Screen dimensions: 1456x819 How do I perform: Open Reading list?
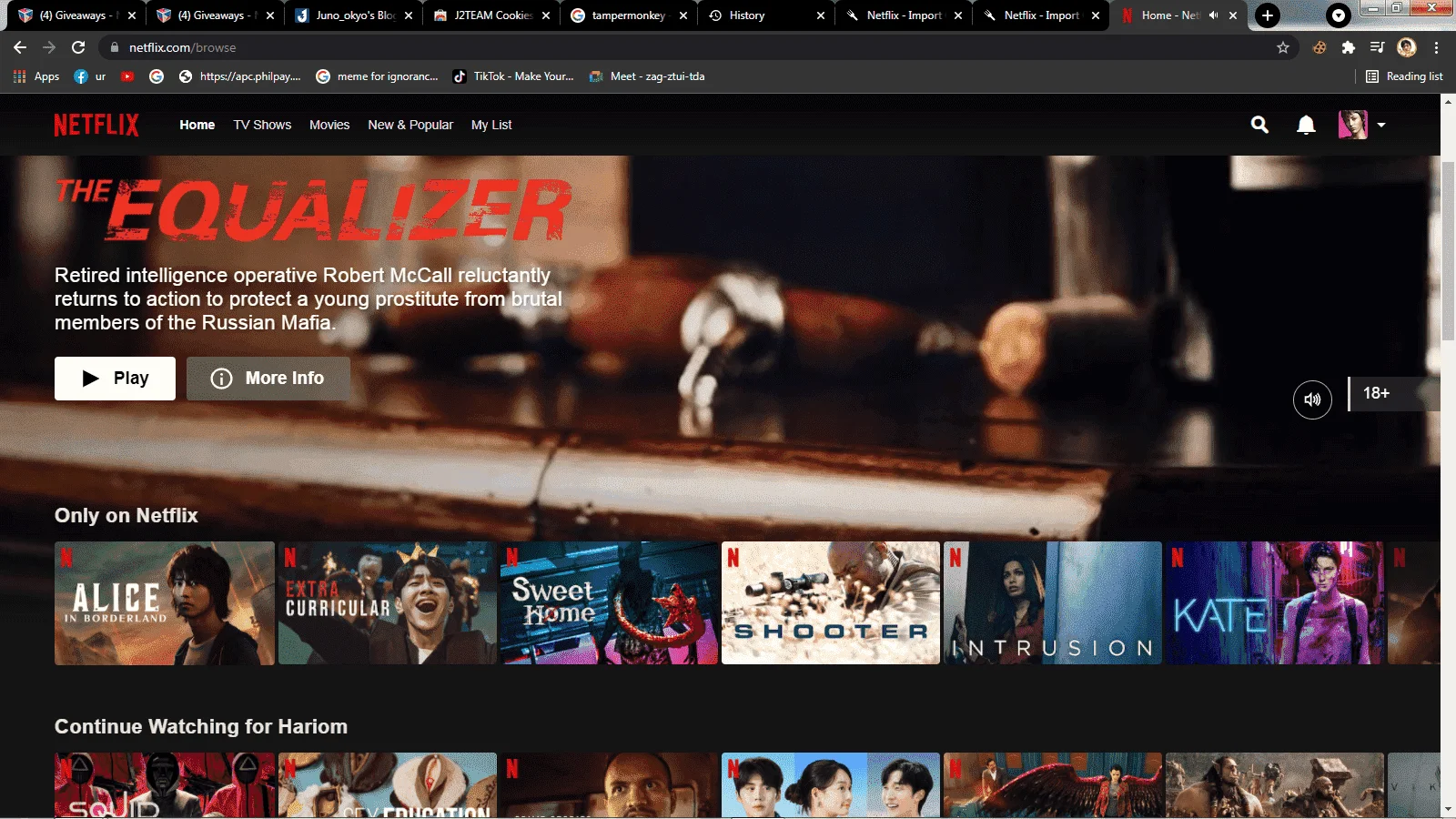[x=1404, y=76]
